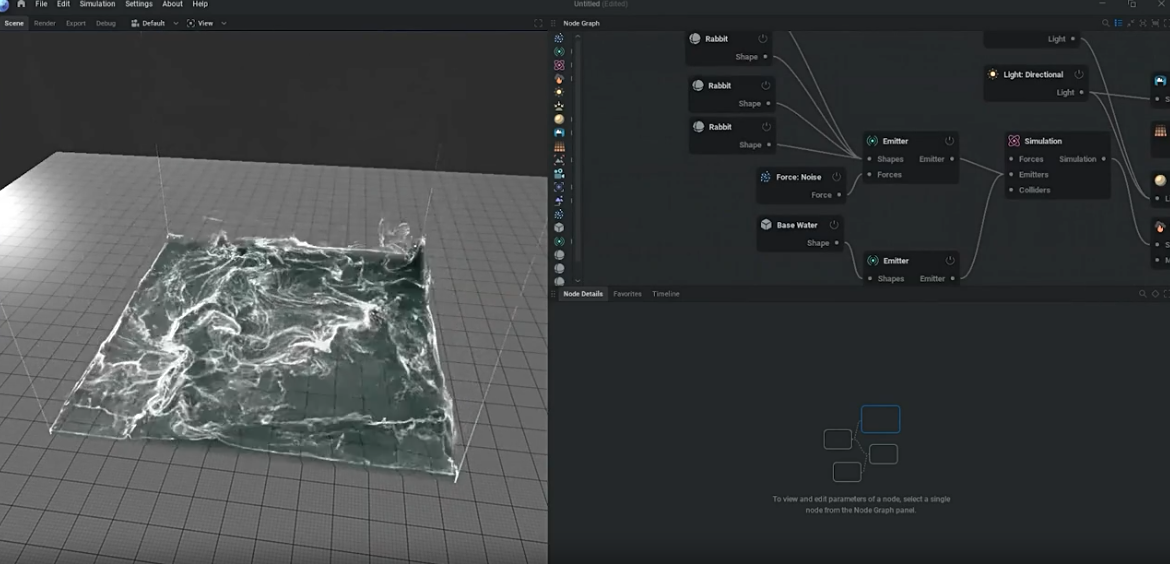Viewport: 1170px width, 564px height.
Task: Click the application logo in the title bar
Action: click(4, 4)
